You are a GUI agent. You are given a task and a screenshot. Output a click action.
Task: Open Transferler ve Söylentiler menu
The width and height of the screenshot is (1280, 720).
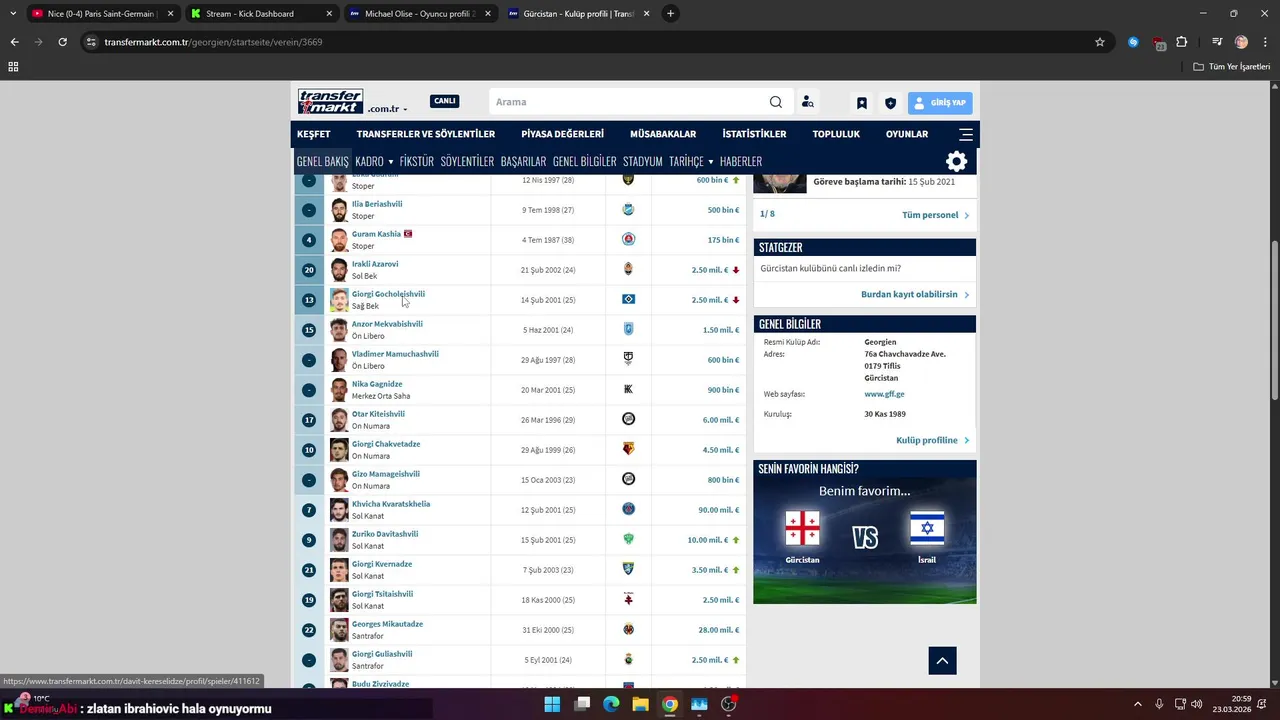tap(426, 134)
